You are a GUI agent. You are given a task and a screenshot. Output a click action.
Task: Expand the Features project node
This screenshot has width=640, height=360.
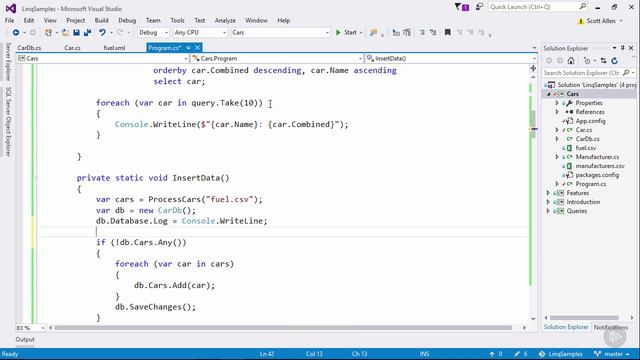click(548, 193)
